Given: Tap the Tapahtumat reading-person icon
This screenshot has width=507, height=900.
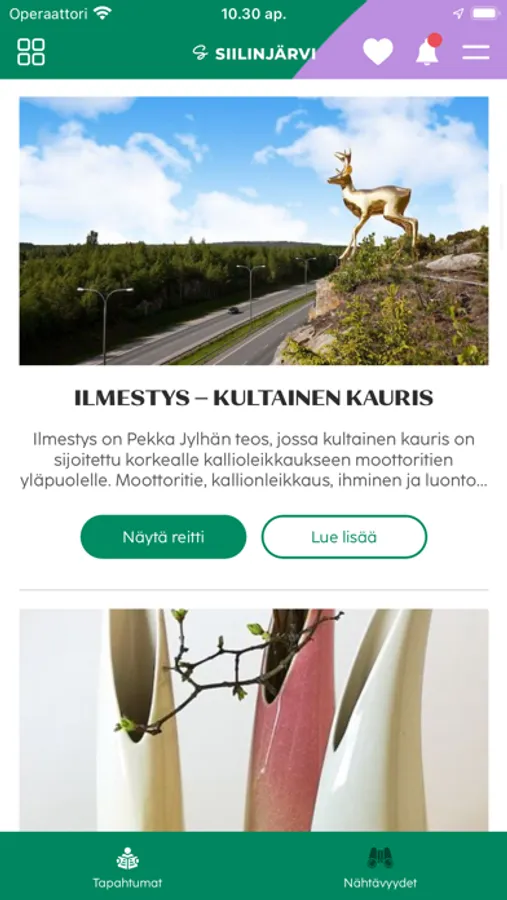Looking at the screenshot, I should (127, 859).
